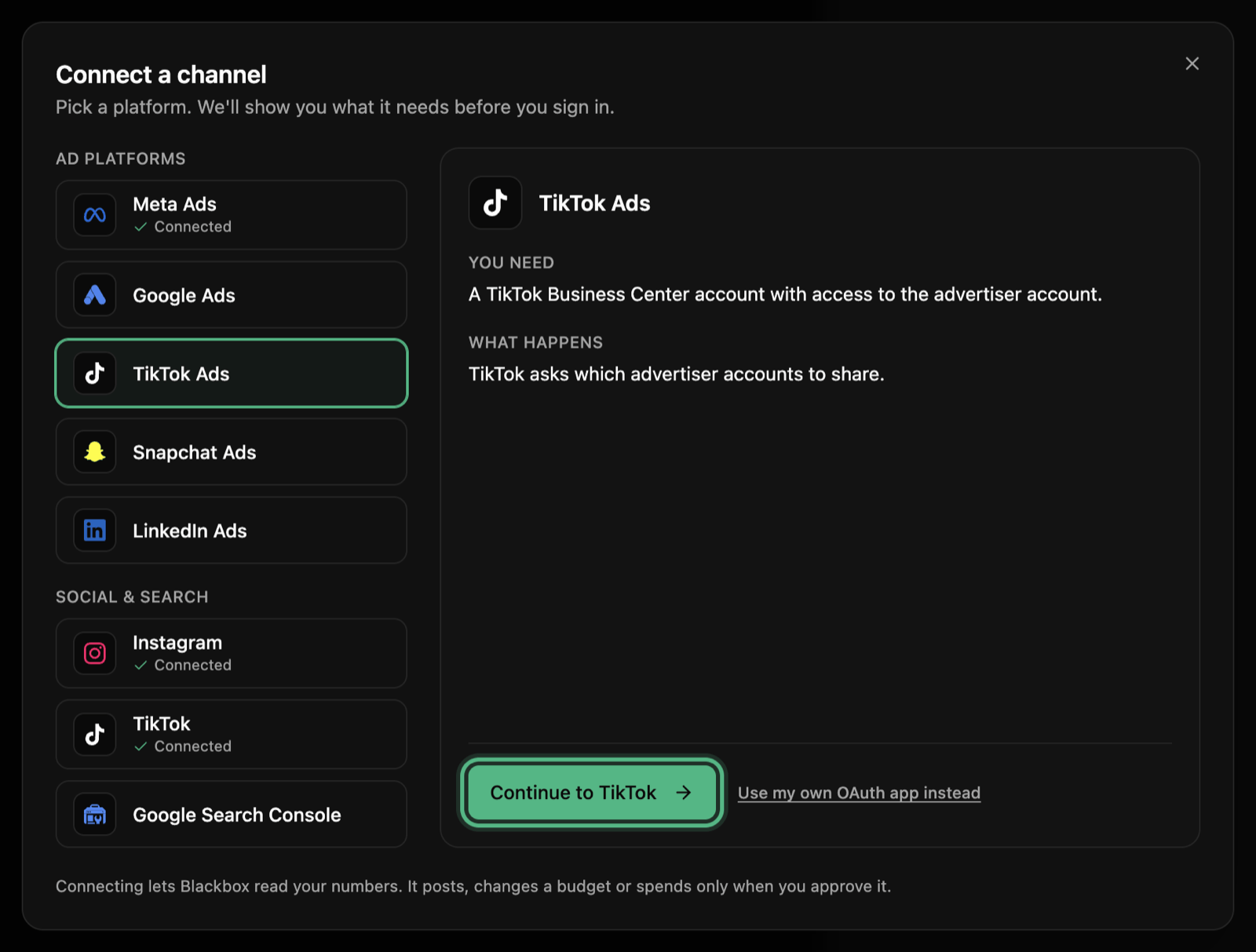Click the SOCIAL & SEARCH section label
The width and height of the screenshot is (1256, 952).
[x=132, y=597]
